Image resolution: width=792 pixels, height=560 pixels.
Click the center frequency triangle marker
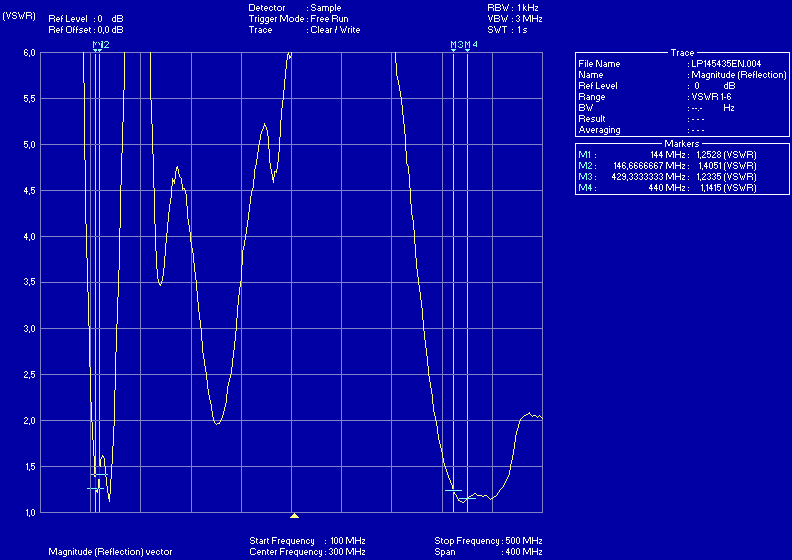point(294,516)
